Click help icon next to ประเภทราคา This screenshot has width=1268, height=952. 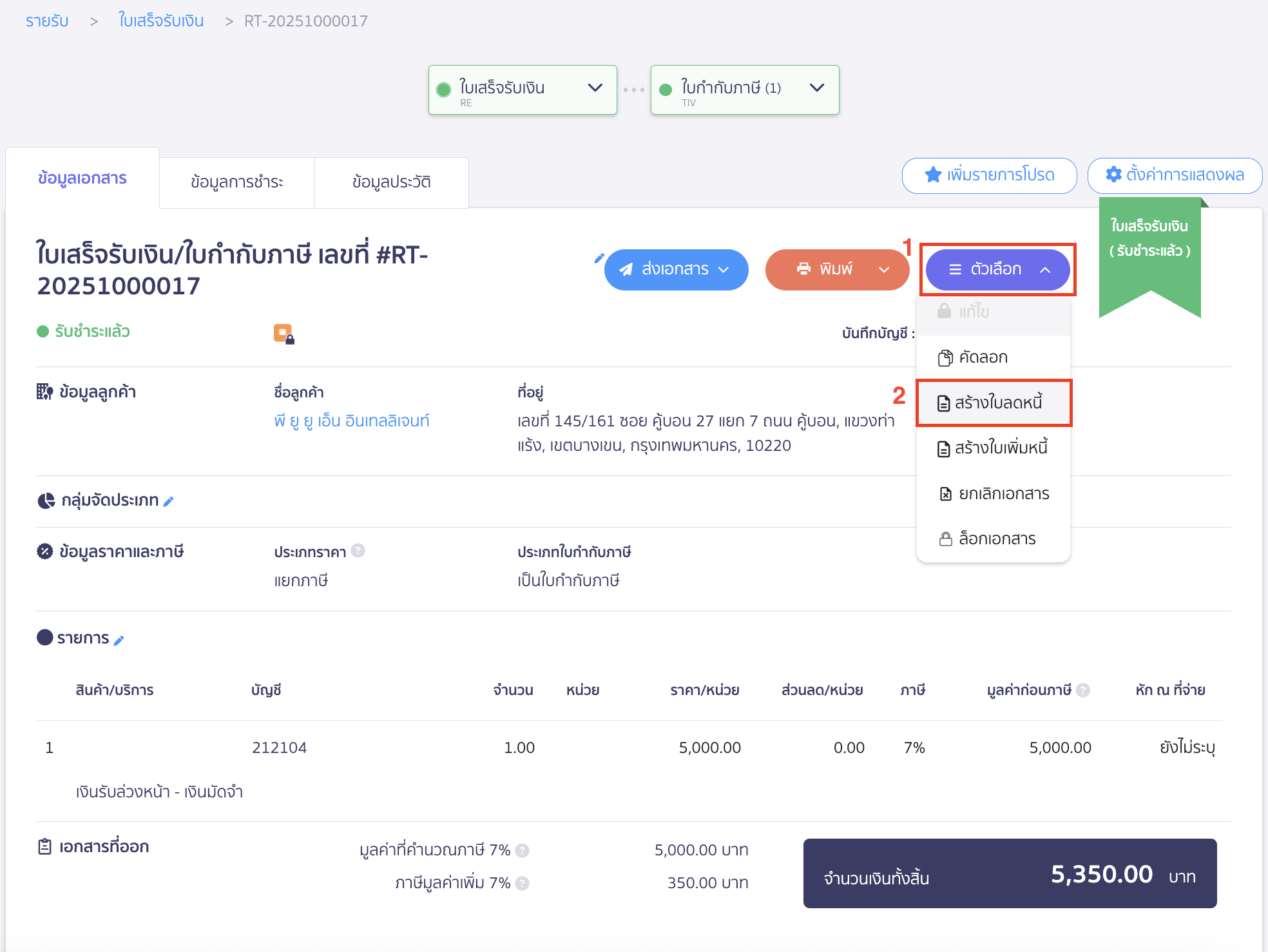358,551
